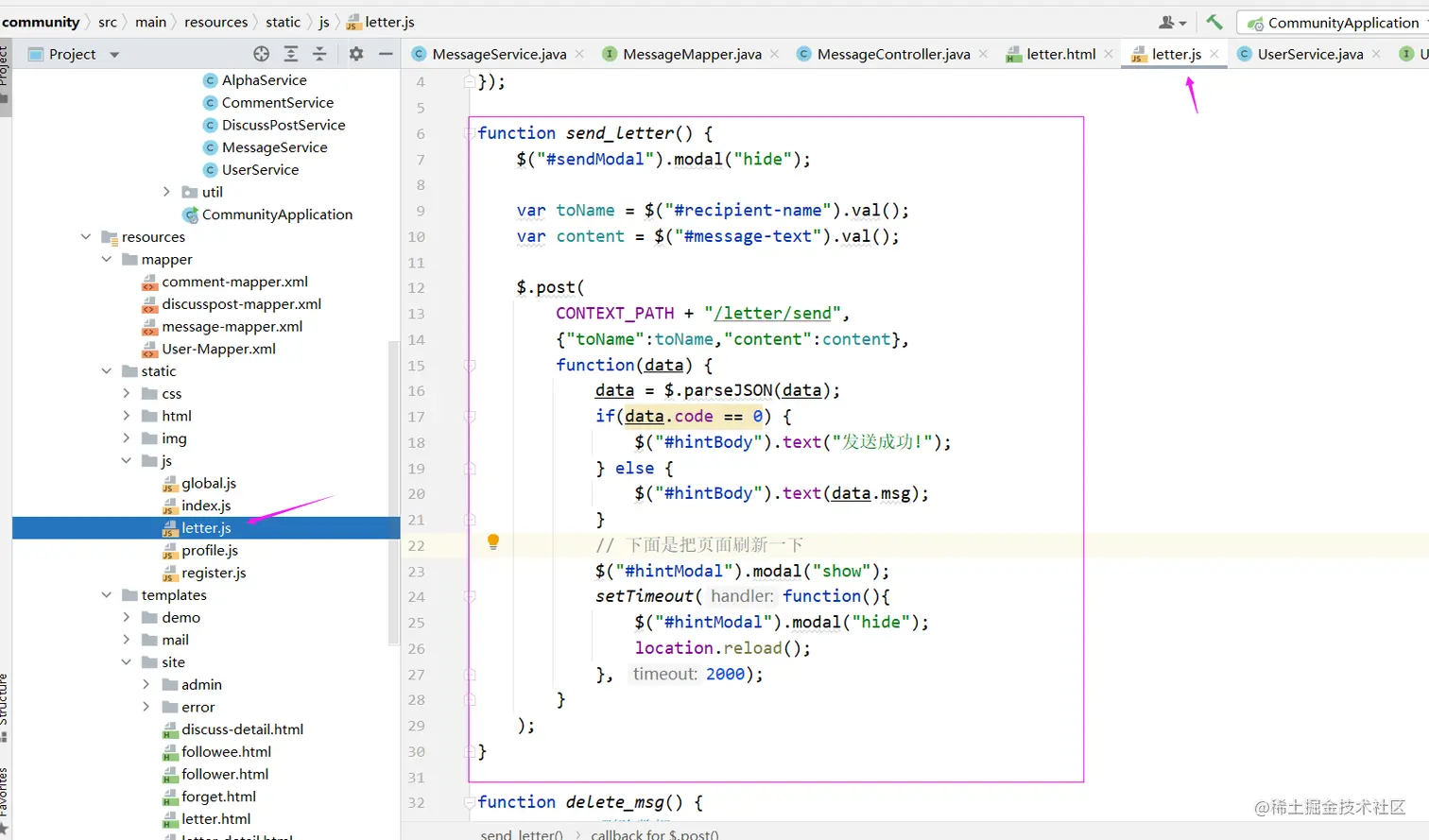Viewport: 1429px width, 840px height.
Task: Close the MessageController.java tab
Action: 983,54
